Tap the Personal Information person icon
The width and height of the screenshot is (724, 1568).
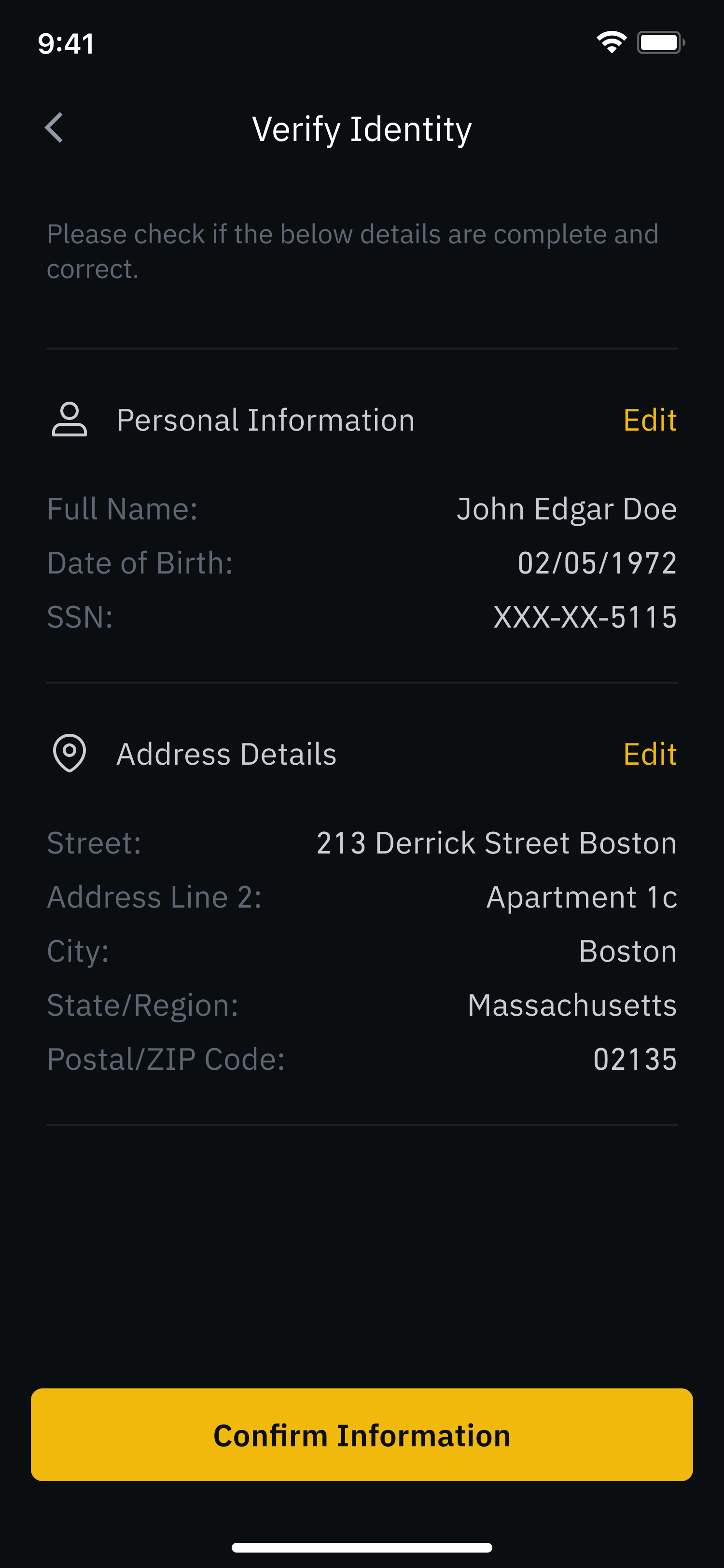[70, 420]
